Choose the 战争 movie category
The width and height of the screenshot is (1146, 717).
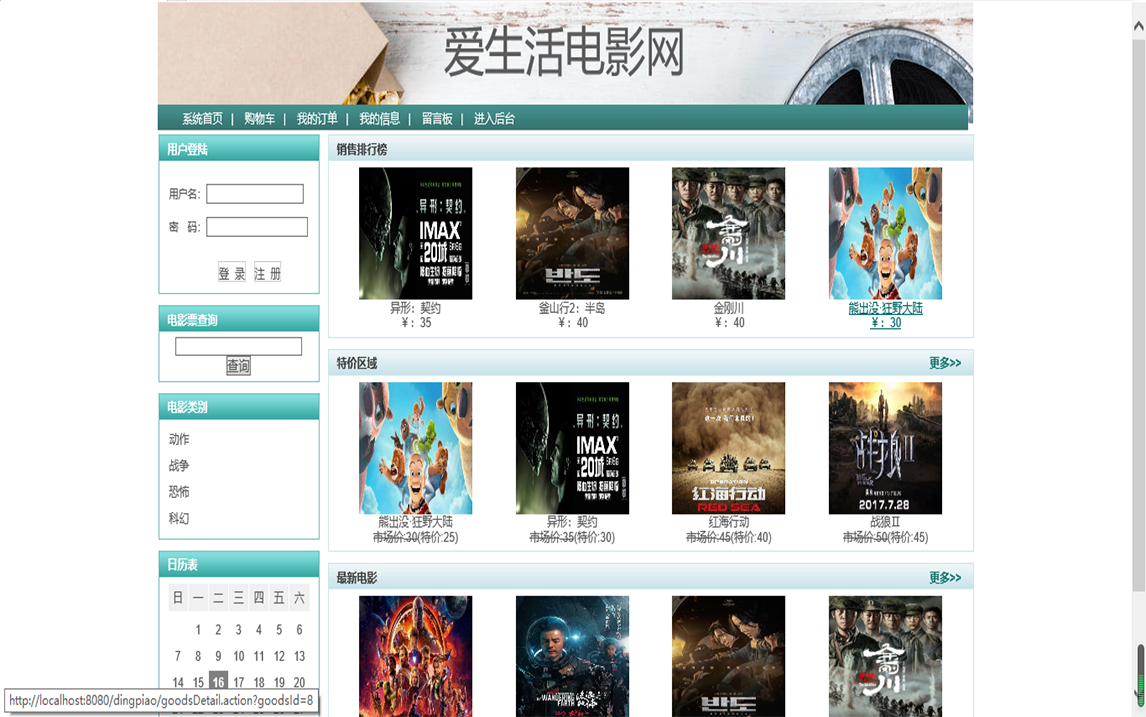[179, 466]
